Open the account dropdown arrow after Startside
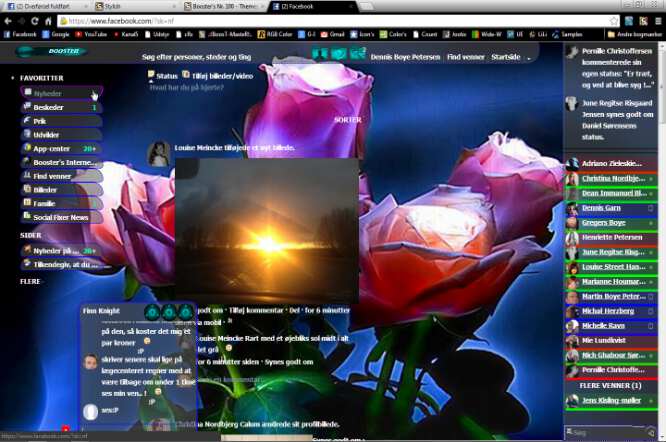 [x=529, y=58]
